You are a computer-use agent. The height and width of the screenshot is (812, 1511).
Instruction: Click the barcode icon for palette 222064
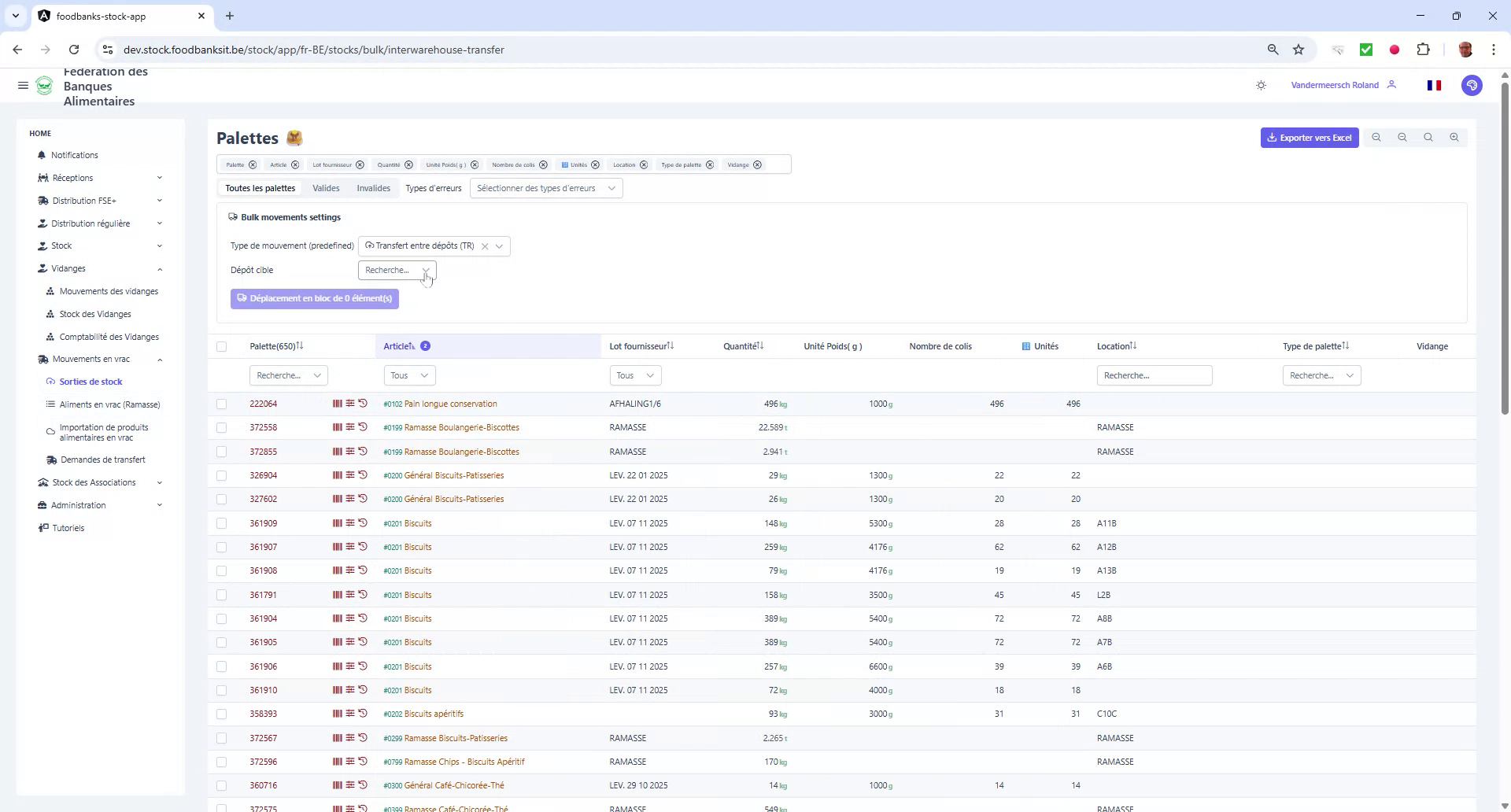[337, 404]
